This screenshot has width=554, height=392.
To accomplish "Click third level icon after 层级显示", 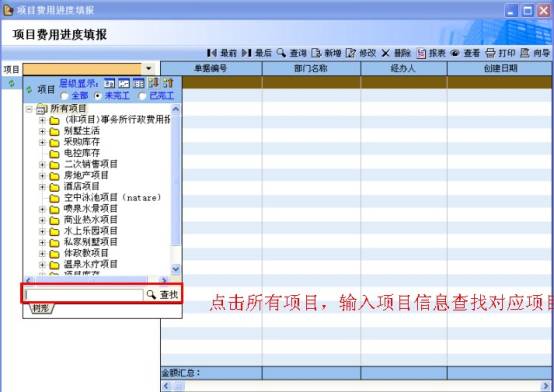I will click(x=138, y=83).
